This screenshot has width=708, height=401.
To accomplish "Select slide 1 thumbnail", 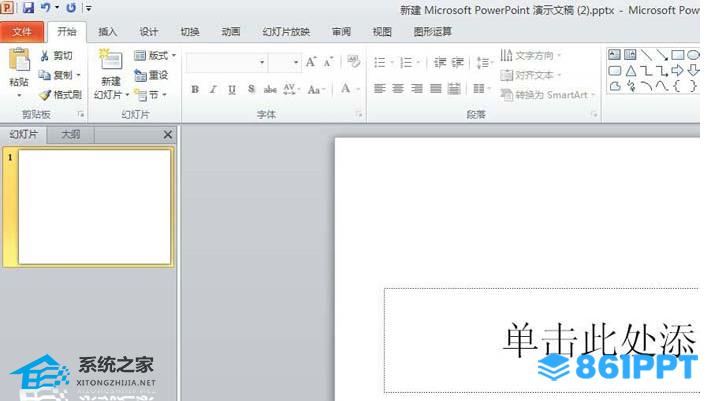I will tap(94, 207).
